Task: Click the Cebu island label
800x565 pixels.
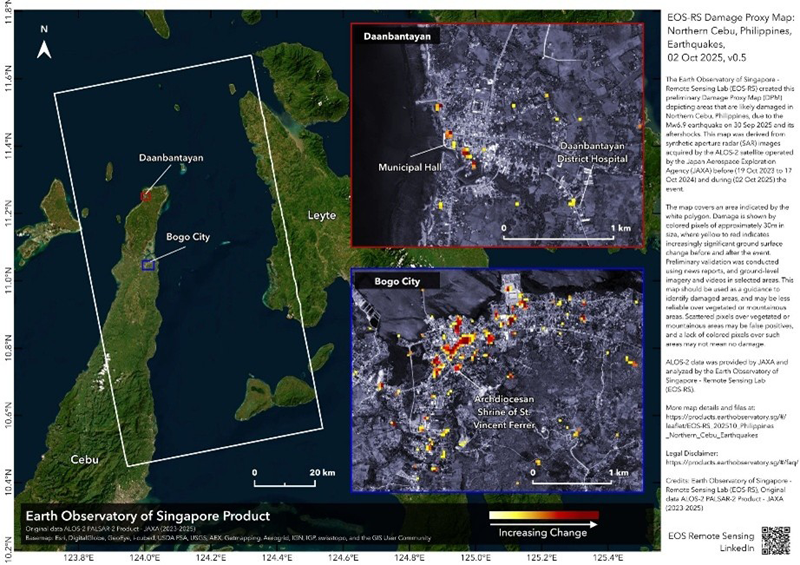Action: [x=85, y=459]
